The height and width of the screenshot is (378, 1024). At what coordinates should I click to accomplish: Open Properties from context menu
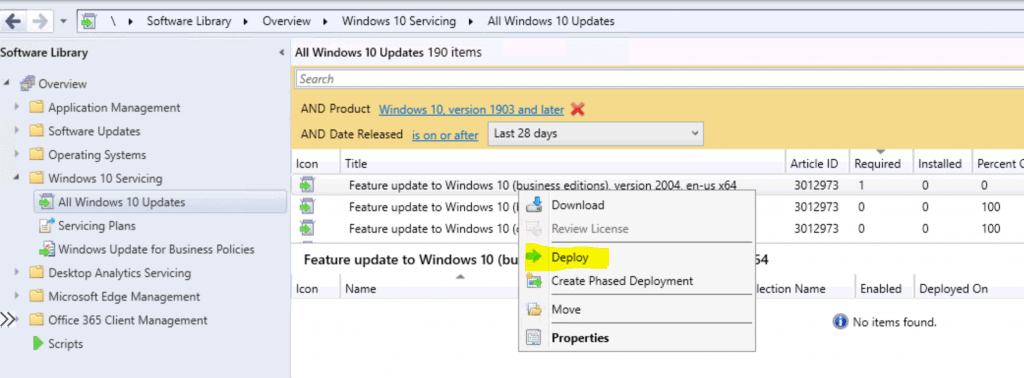pos(637,338)
